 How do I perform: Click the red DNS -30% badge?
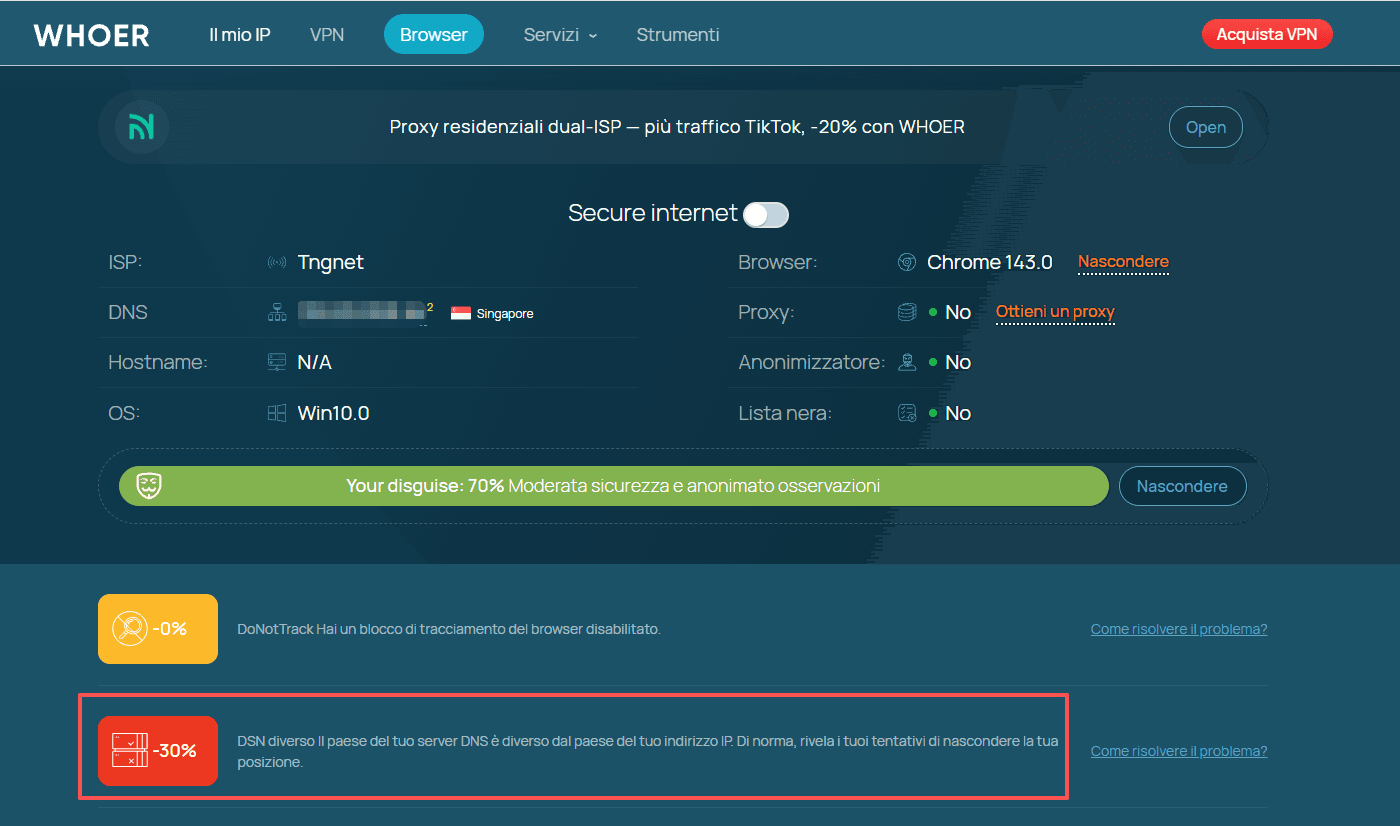click(158, 751)
